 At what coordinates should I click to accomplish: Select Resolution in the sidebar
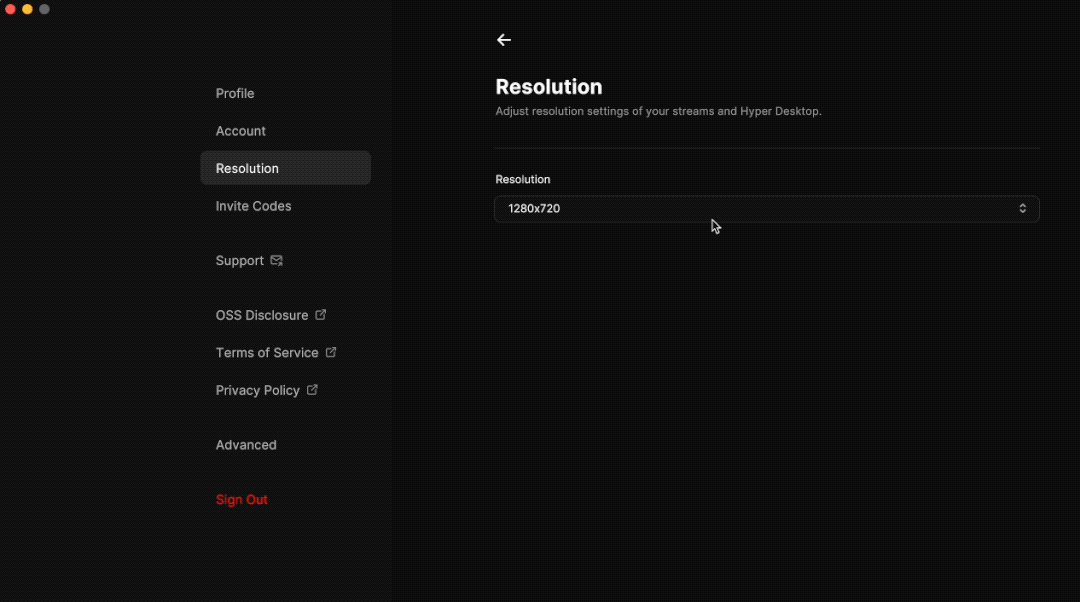point(247,168)
